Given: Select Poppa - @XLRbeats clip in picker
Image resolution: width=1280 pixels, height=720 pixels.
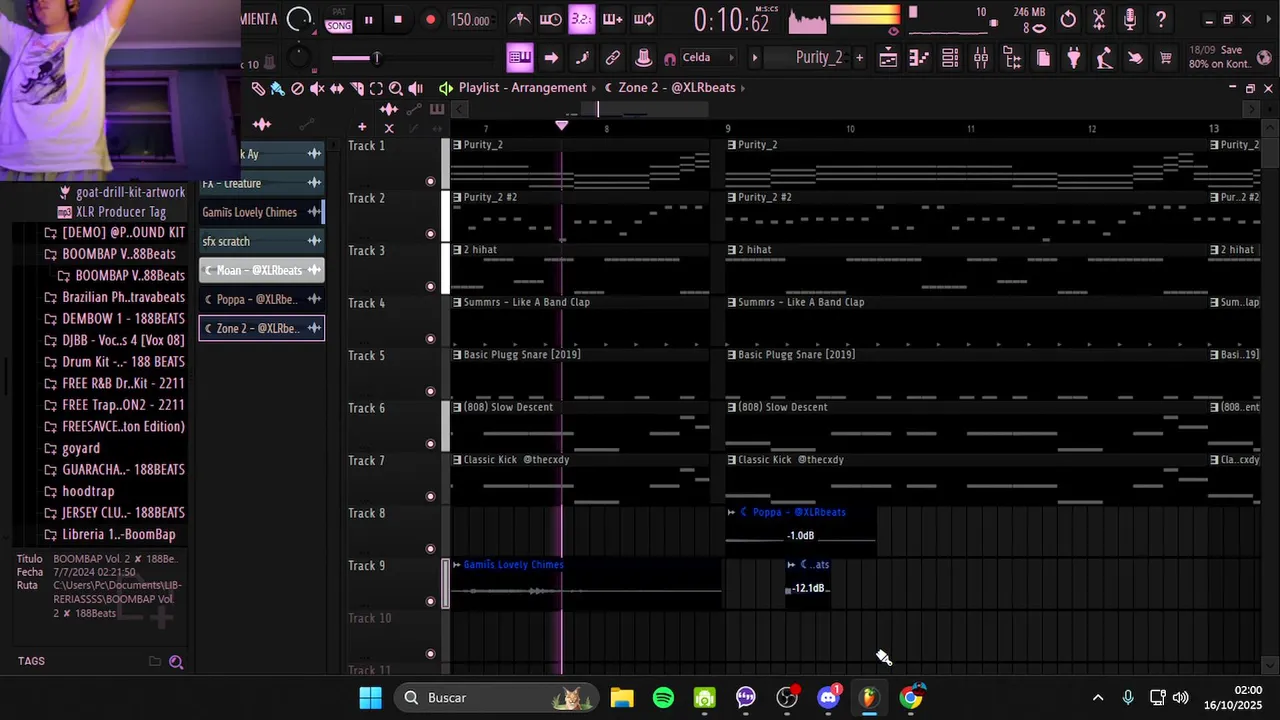Looking at the screenshot, I should point(262,299).
